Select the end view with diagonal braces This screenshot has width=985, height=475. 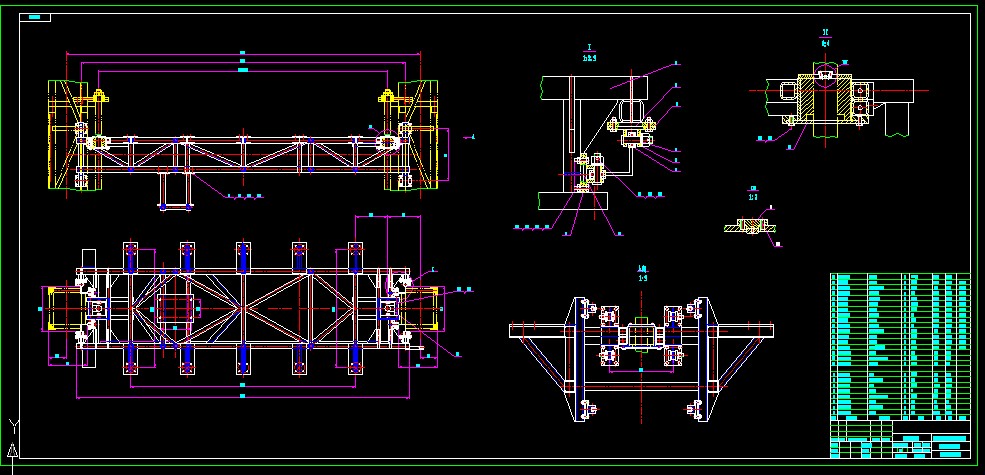pyautogui.click(x=641, y=359)
